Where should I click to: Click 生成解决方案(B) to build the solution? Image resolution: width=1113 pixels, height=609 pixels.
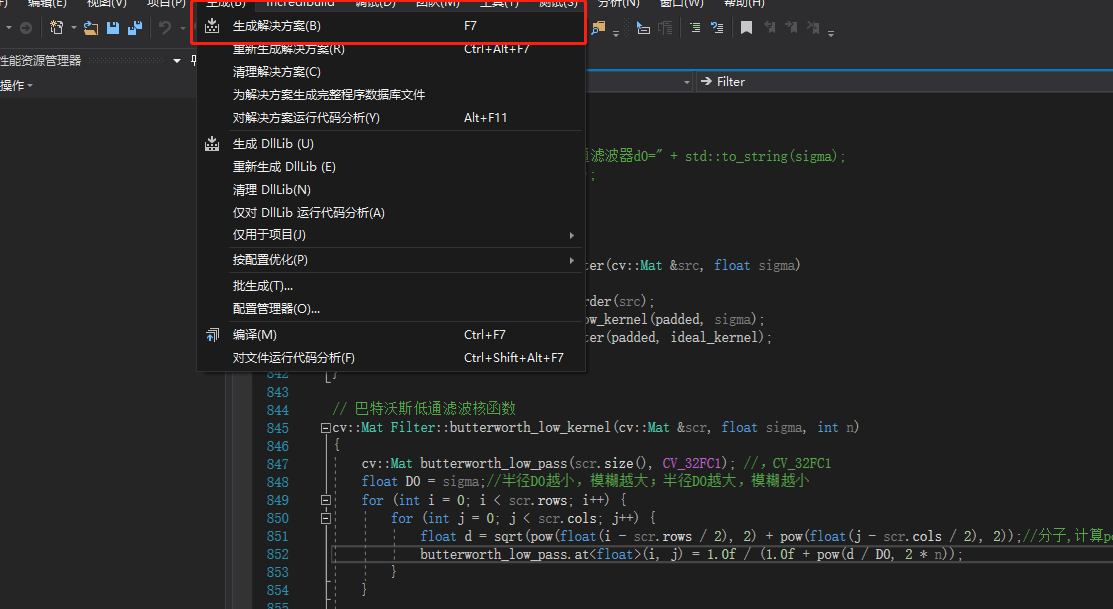276,25
